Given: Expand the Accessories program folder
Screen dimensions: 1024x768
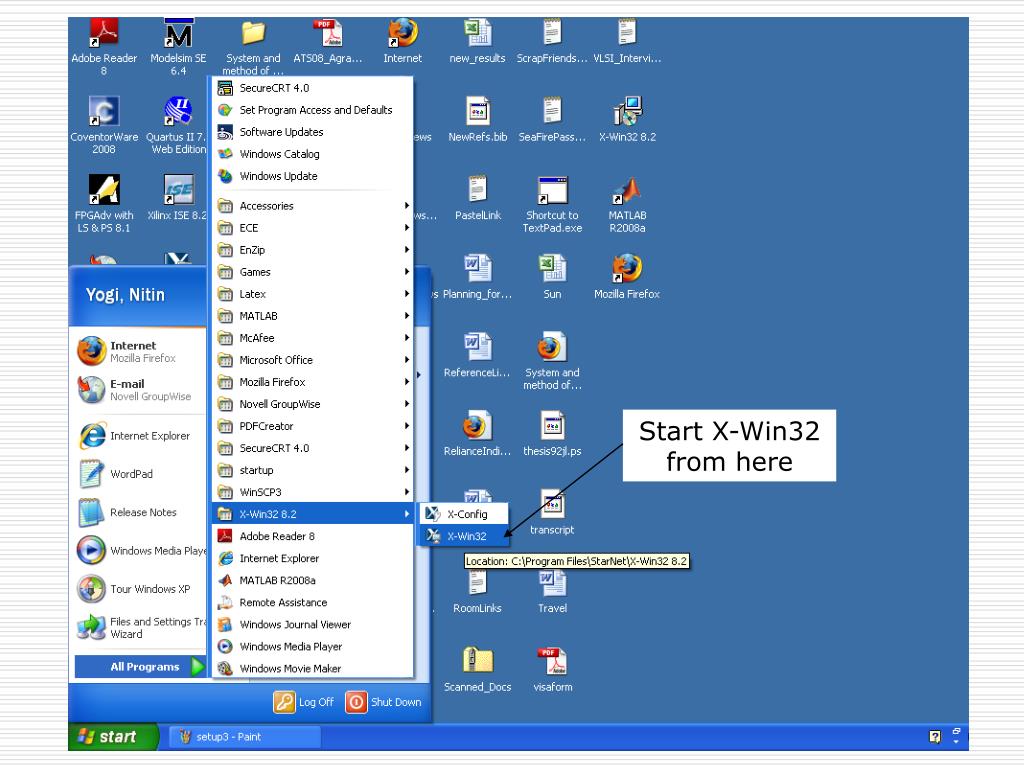Looking at the screenshot, I should point(313,206).
